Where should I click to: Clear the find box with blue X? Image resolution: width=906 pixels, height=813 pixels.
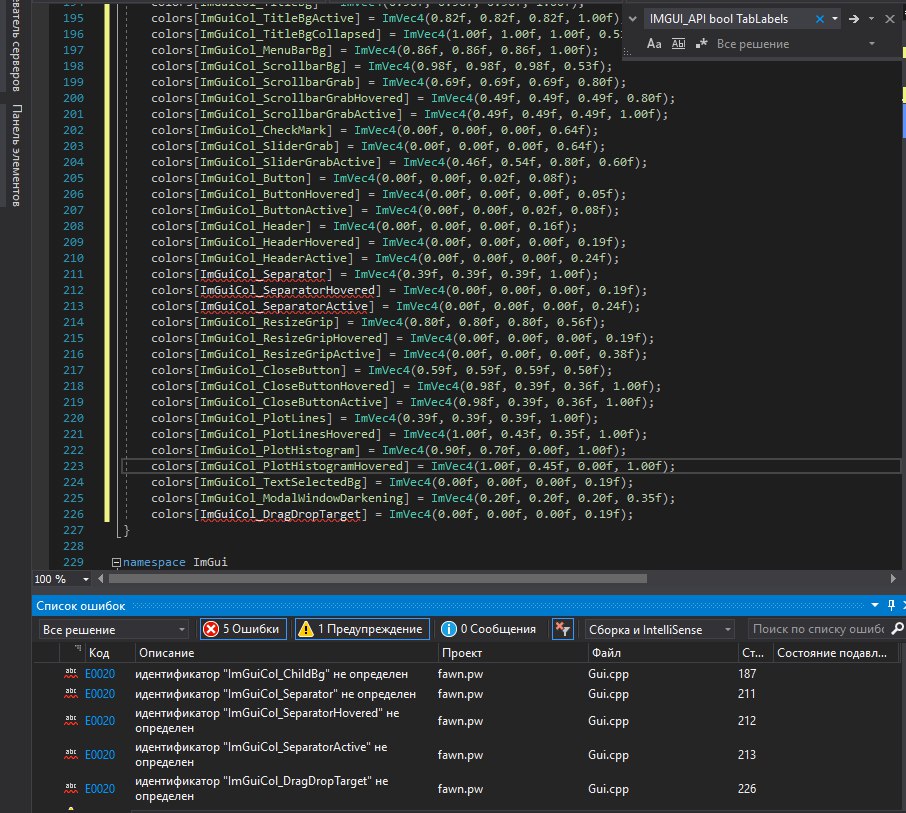click(819, 18)
